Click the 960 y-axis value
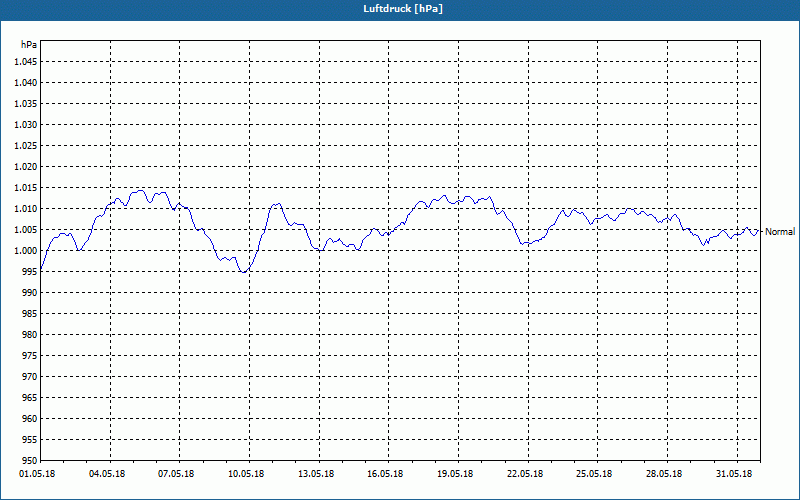 31,418
